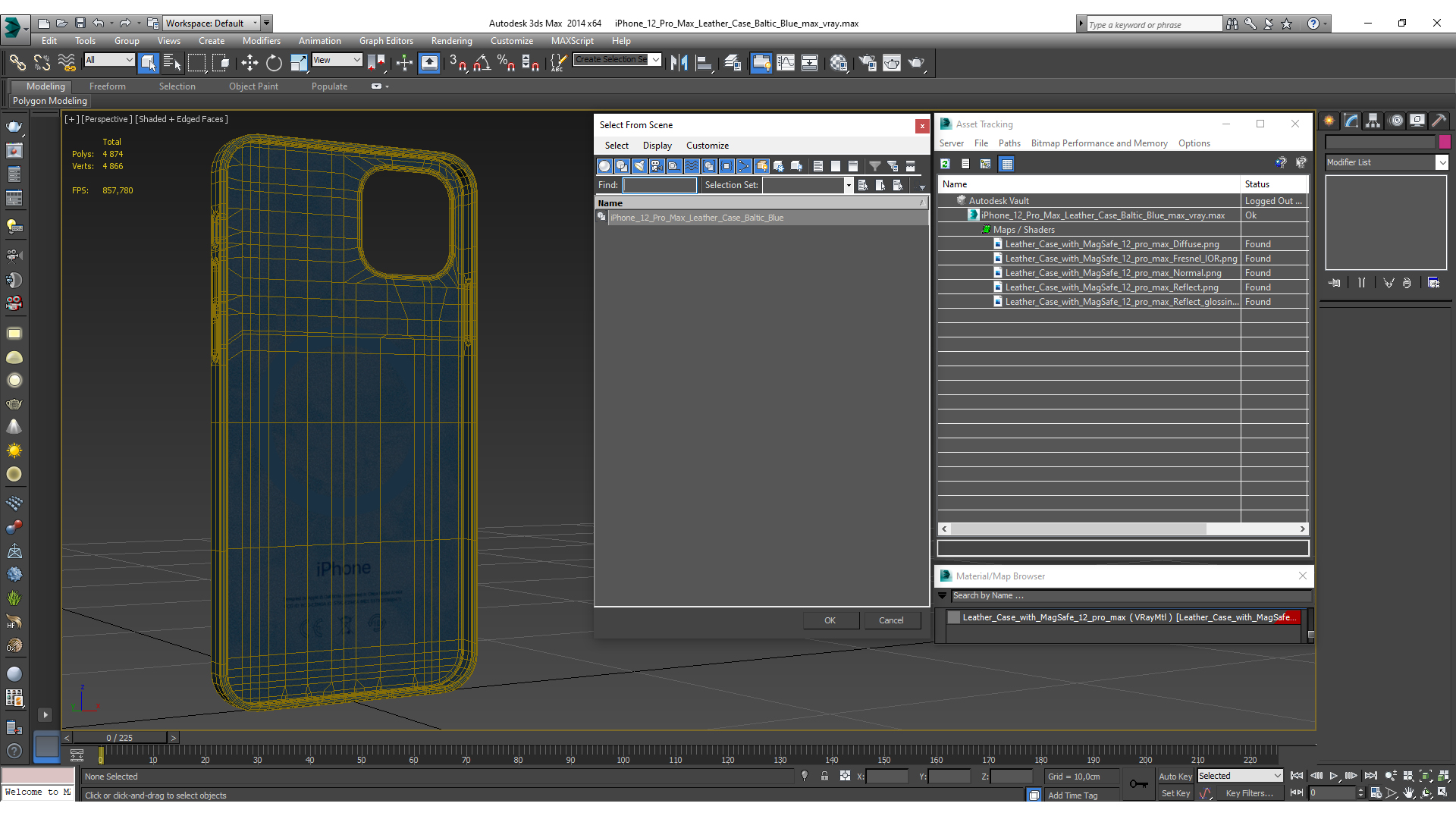Refresh the Asset Tracking list
The image size is (1456, 819).
946,164
